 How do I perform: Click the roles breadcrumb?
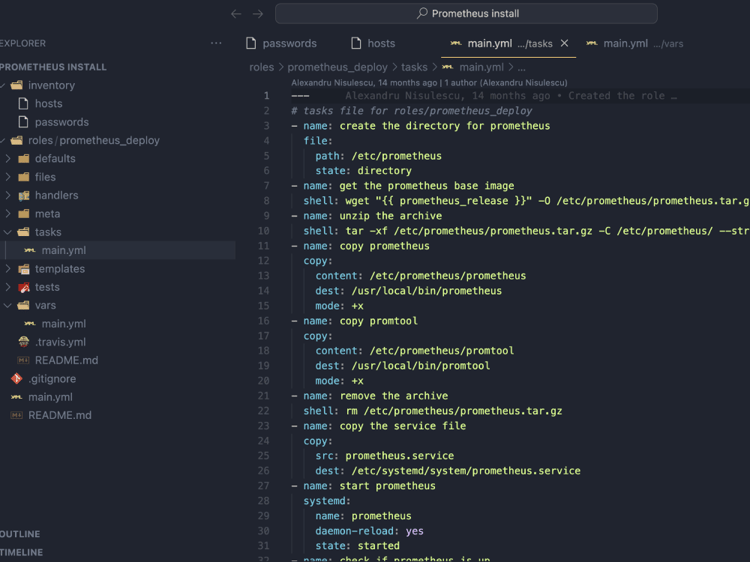point(261,67)
